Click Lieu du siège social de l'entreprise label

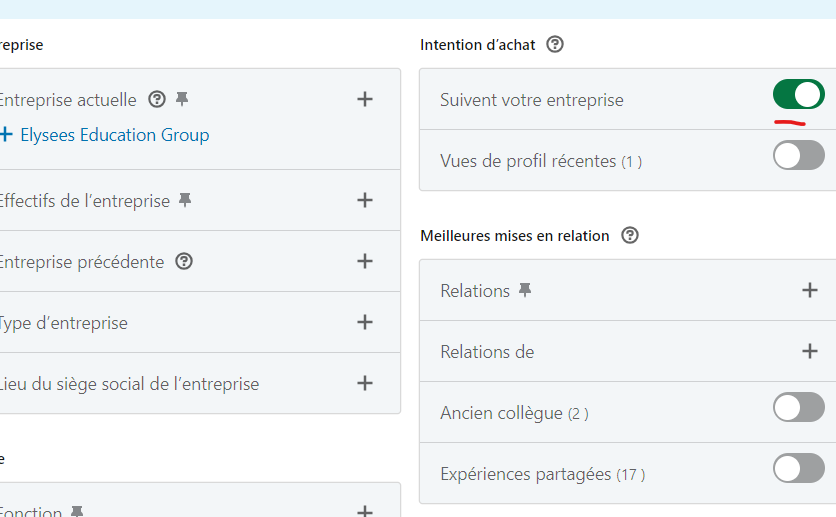[x=128, y=384]
